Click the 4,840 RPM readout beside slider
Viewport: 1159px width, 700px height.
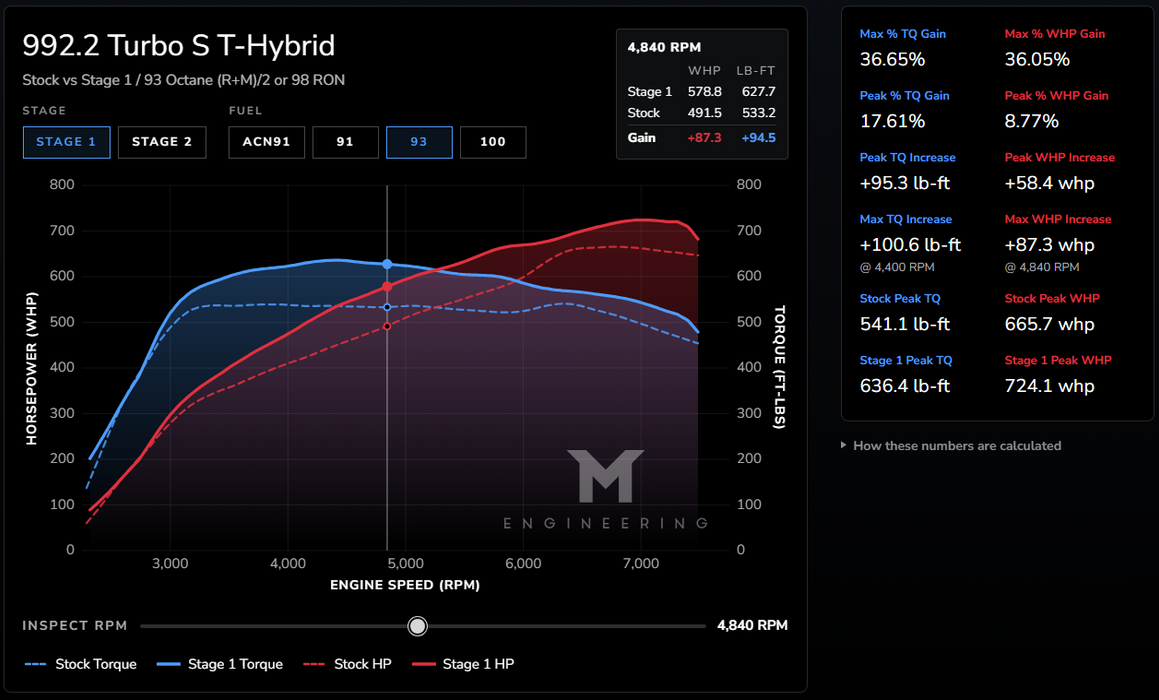point(752,625)
